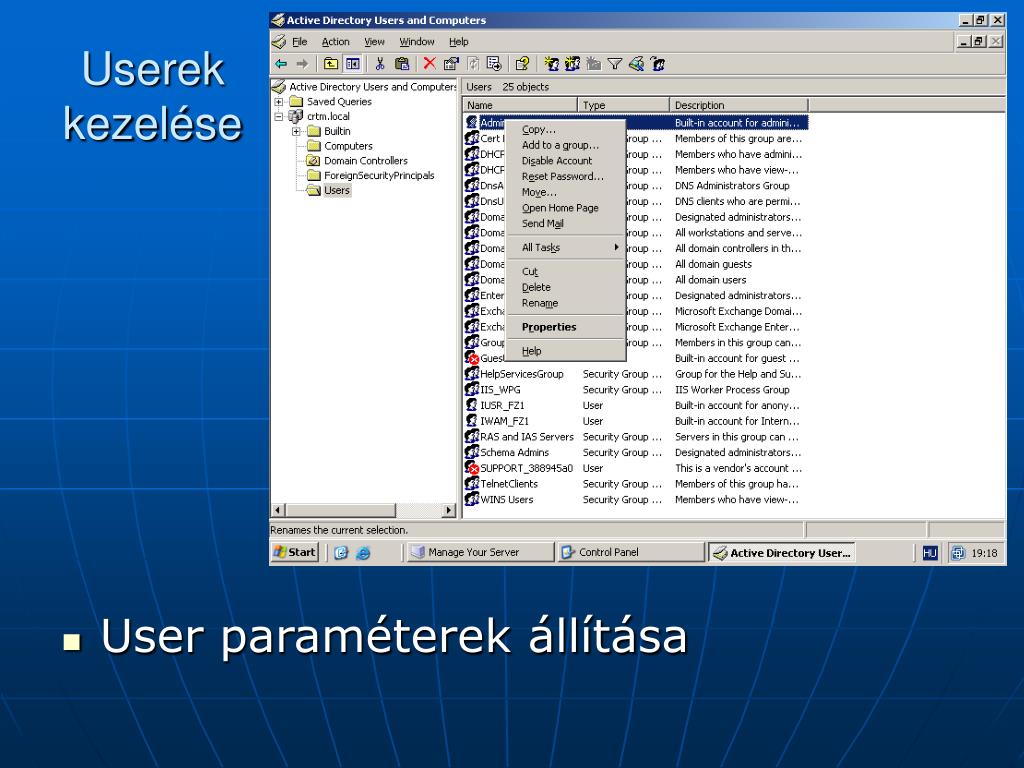This screenshot has height=768, width=1024.
Task: Click the Cut scissors toolbar icon
Action: coord(380,64)
